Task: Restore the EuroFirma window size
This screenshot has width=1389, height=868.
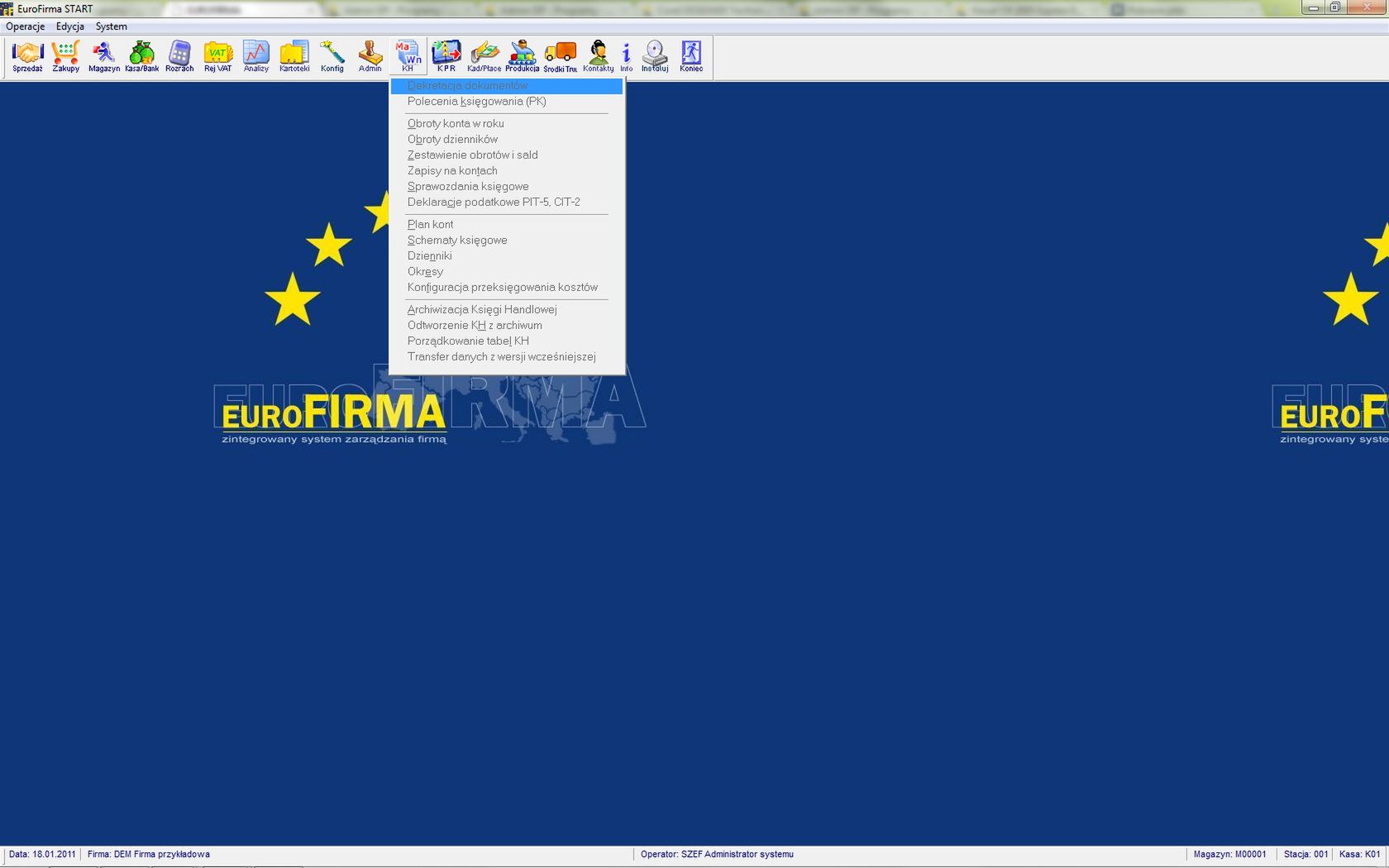Action: coord(1334,7)
